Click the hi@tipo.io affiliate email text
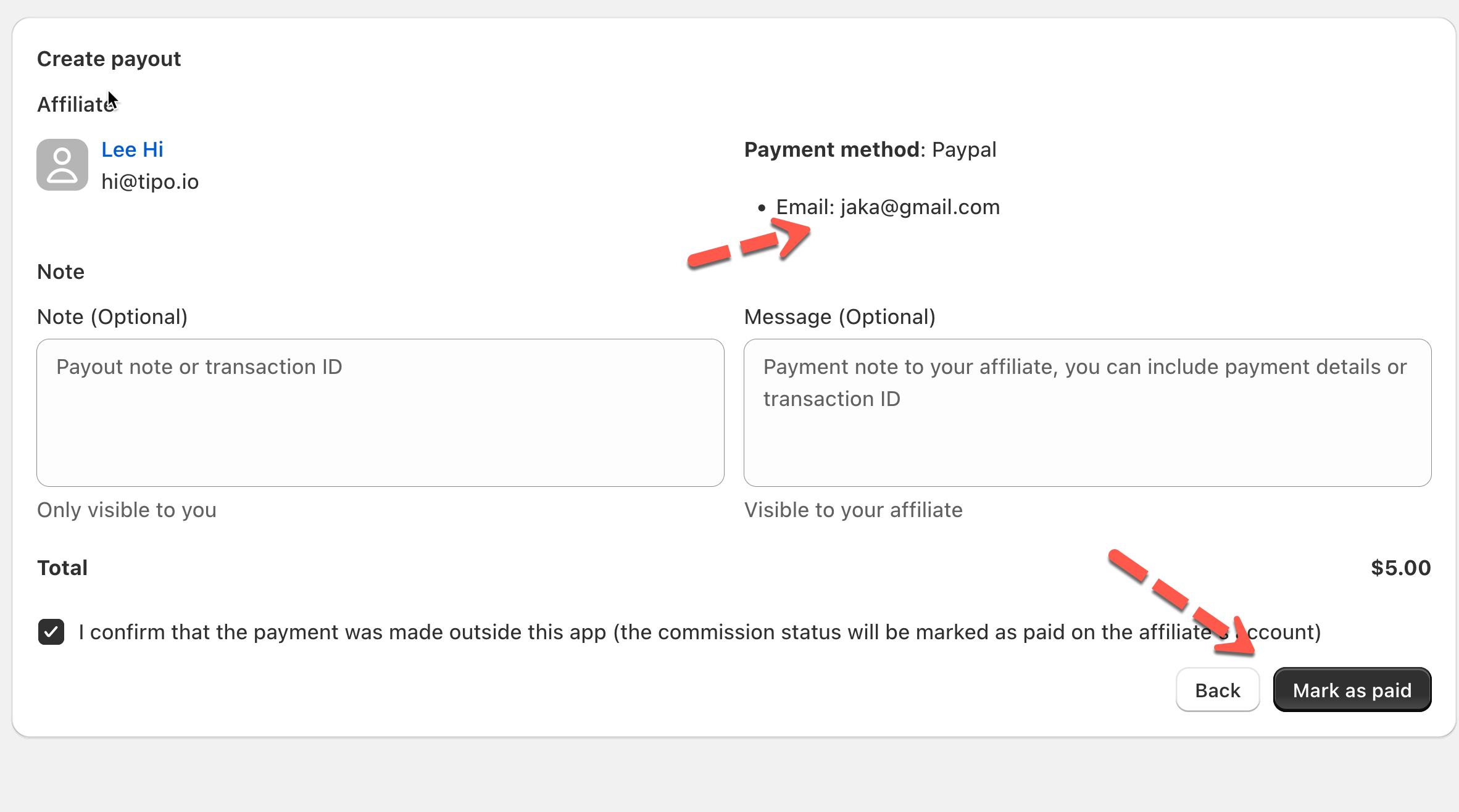Screen dimensions: 1459x812 click(x=150, y=182)
